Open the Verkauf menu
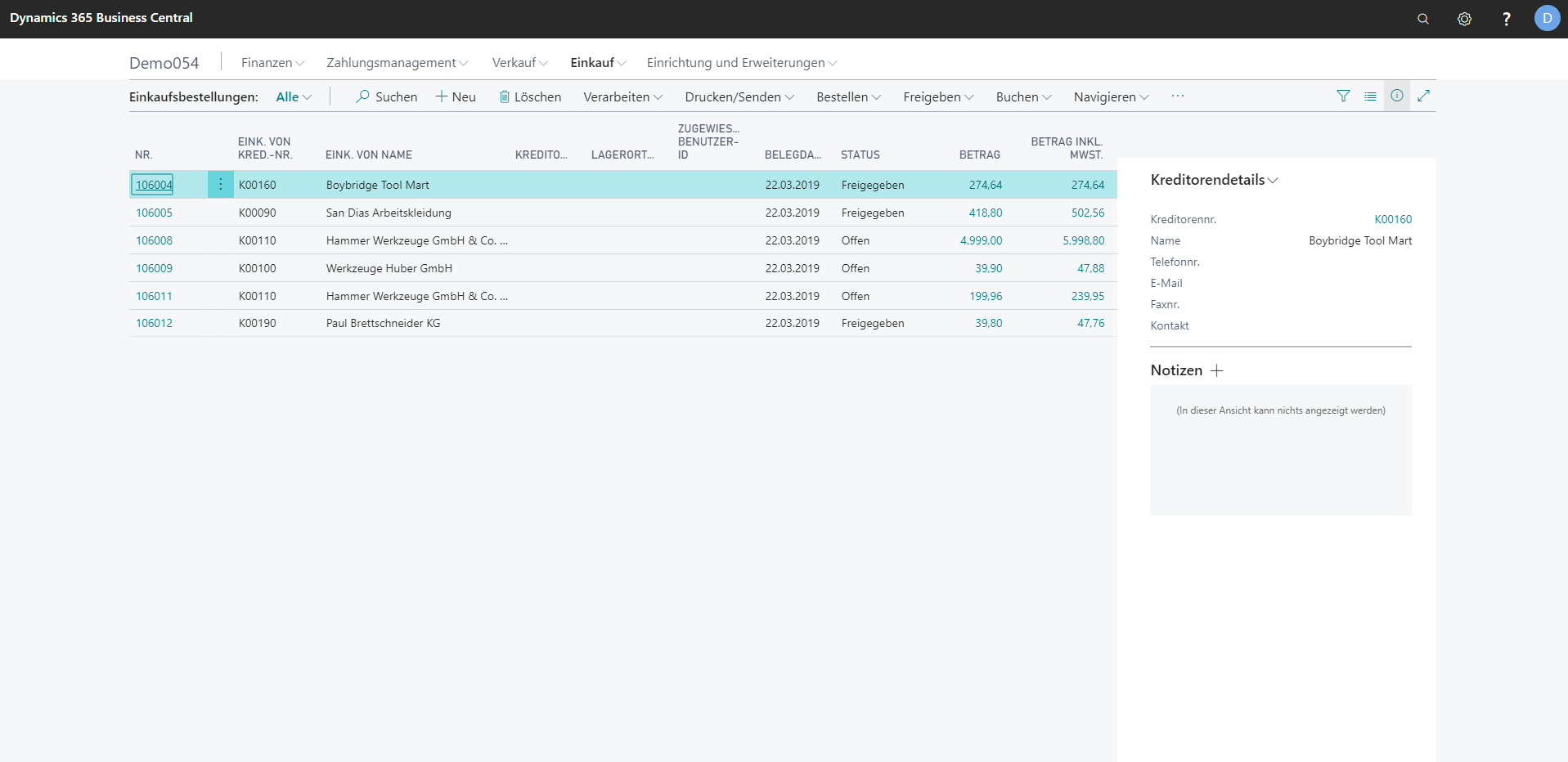The width and height of the screenshot is (1568, 762). coord(520,63)
